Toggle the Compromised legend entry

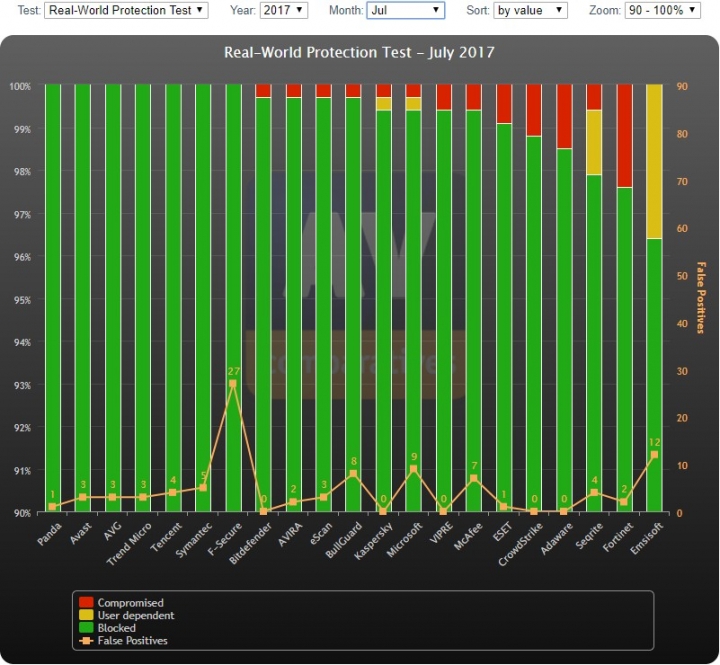tap(121, 603)
